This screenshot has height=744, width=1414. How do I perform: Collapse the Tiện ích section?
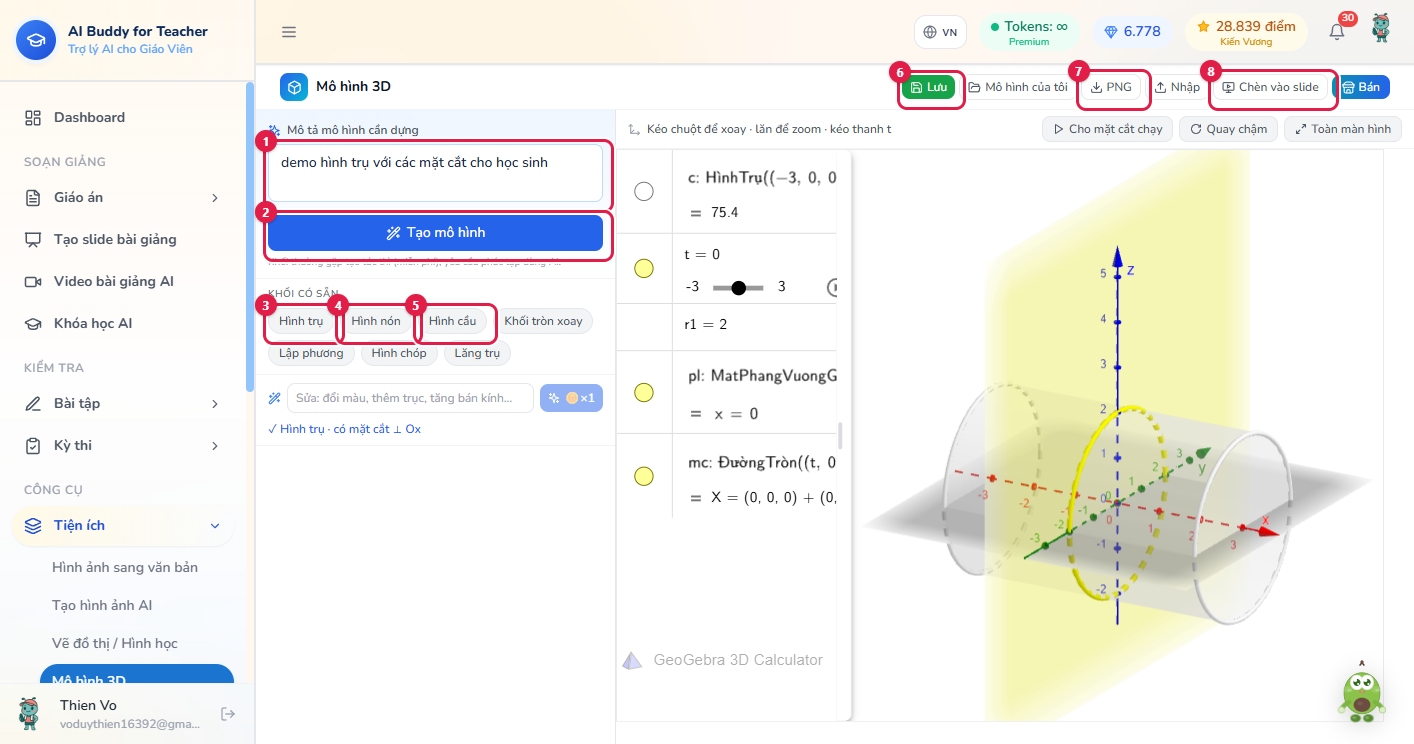click(122, 525)
